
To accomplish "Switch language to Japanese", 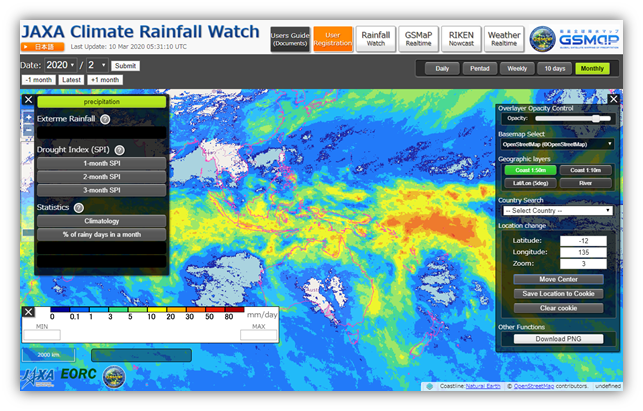I will (x=43, y=47).
